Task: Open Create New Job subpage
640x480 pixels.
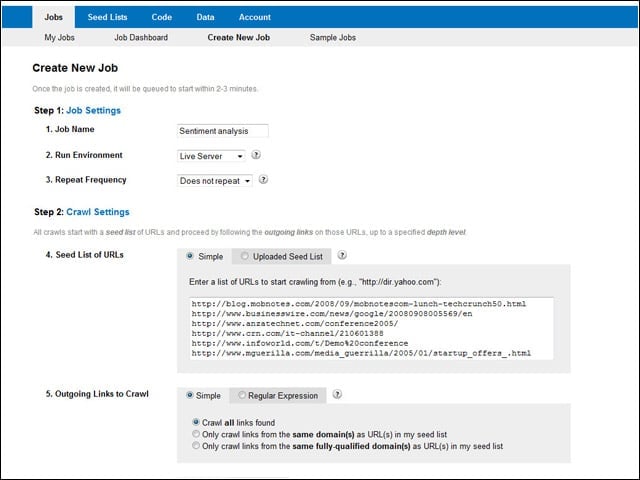Action: click(x=239, y=38)
